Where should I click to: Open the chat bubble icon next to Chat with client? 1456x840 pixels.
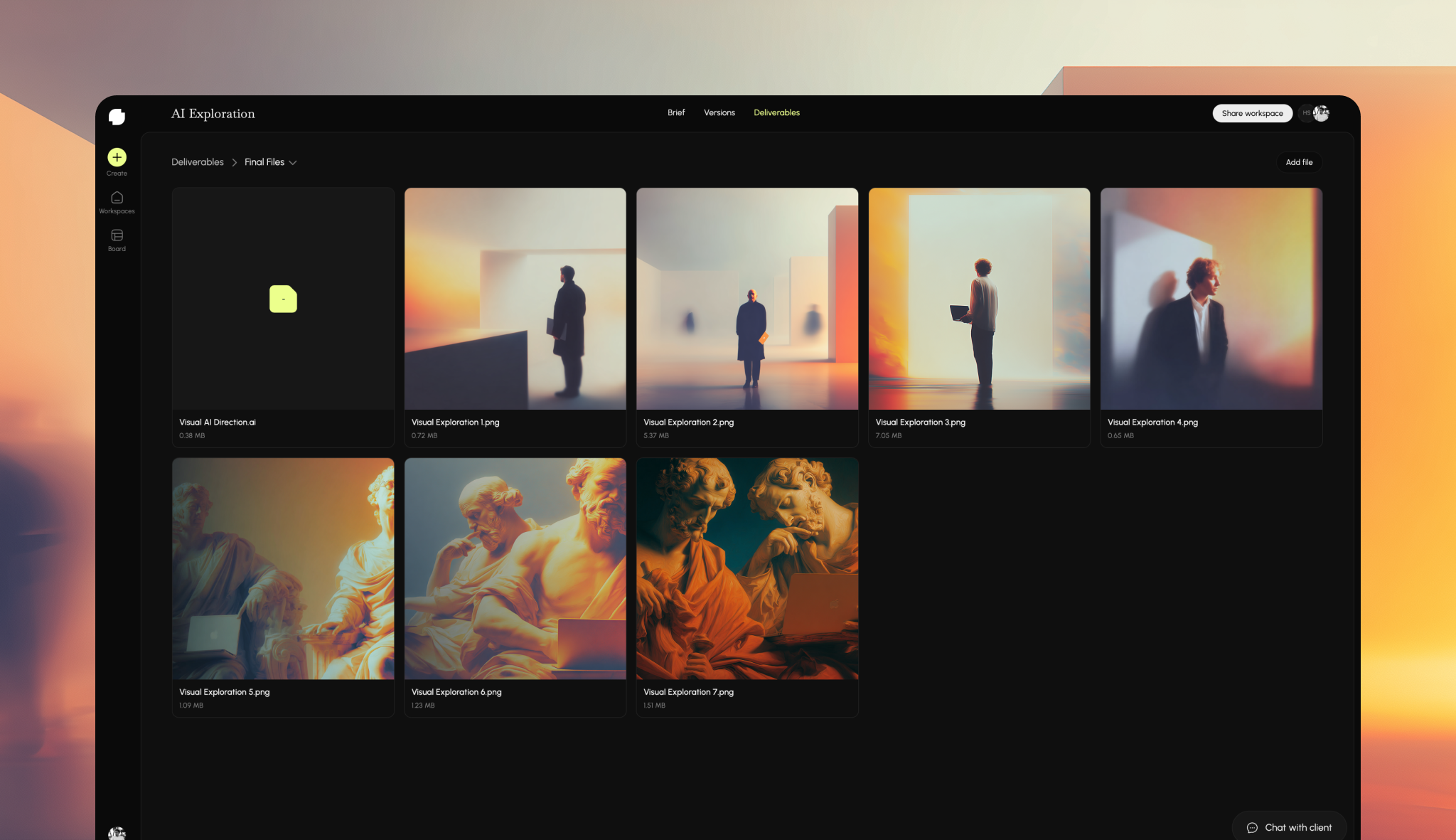pyautogui.click(x=1252, y=827)
